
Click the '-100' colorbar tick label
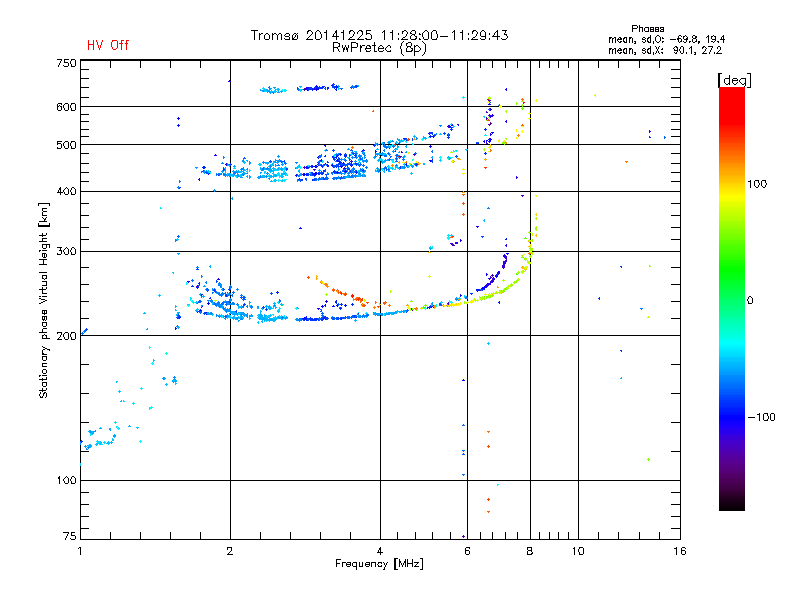coord(761,417)
